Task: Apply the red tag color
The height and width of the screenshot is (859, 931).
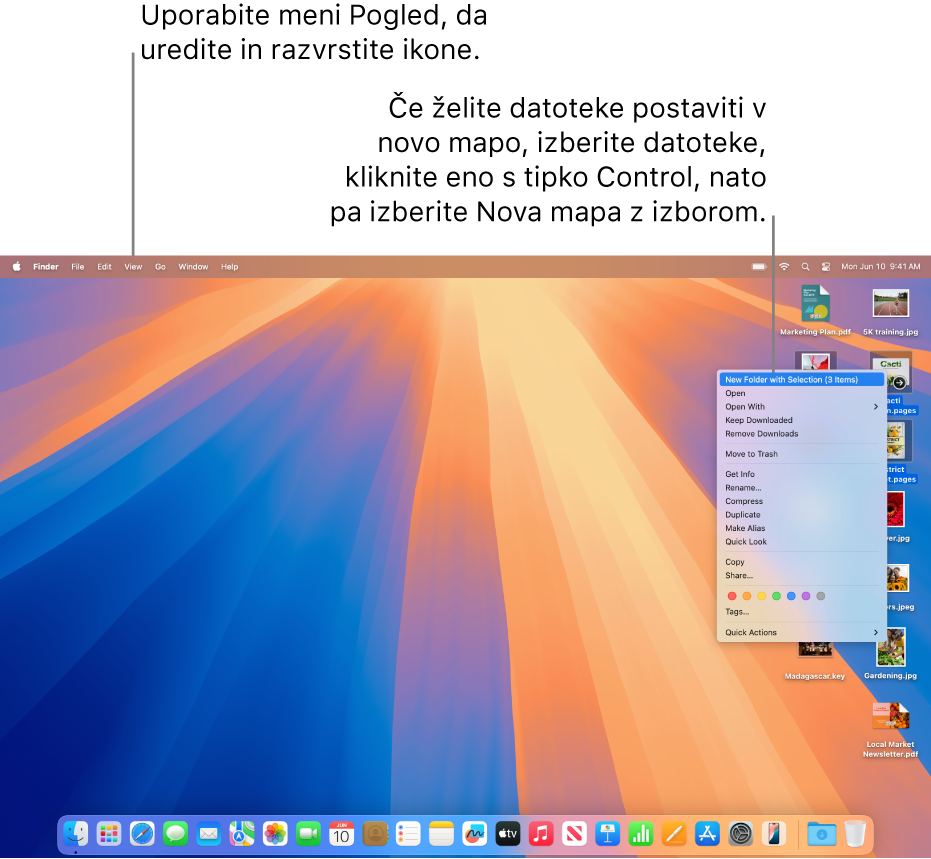Action: click(x=732, y=596)
